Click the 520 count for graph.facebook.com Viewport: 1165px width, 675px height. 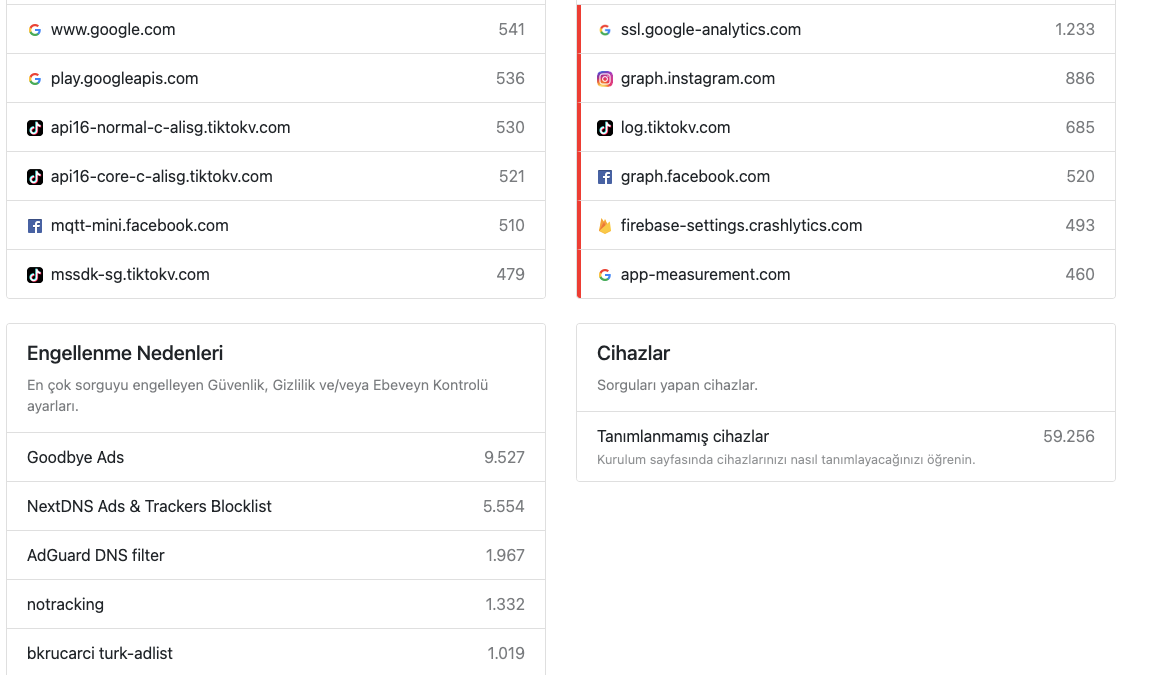1080,177
